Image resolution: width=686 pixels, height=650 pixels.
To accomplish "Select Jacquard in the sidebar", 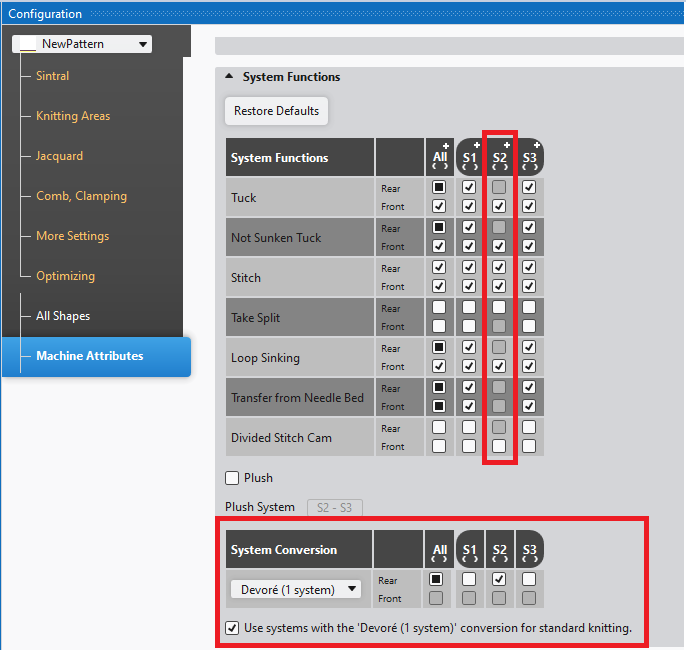I will (x=60, y=156).
